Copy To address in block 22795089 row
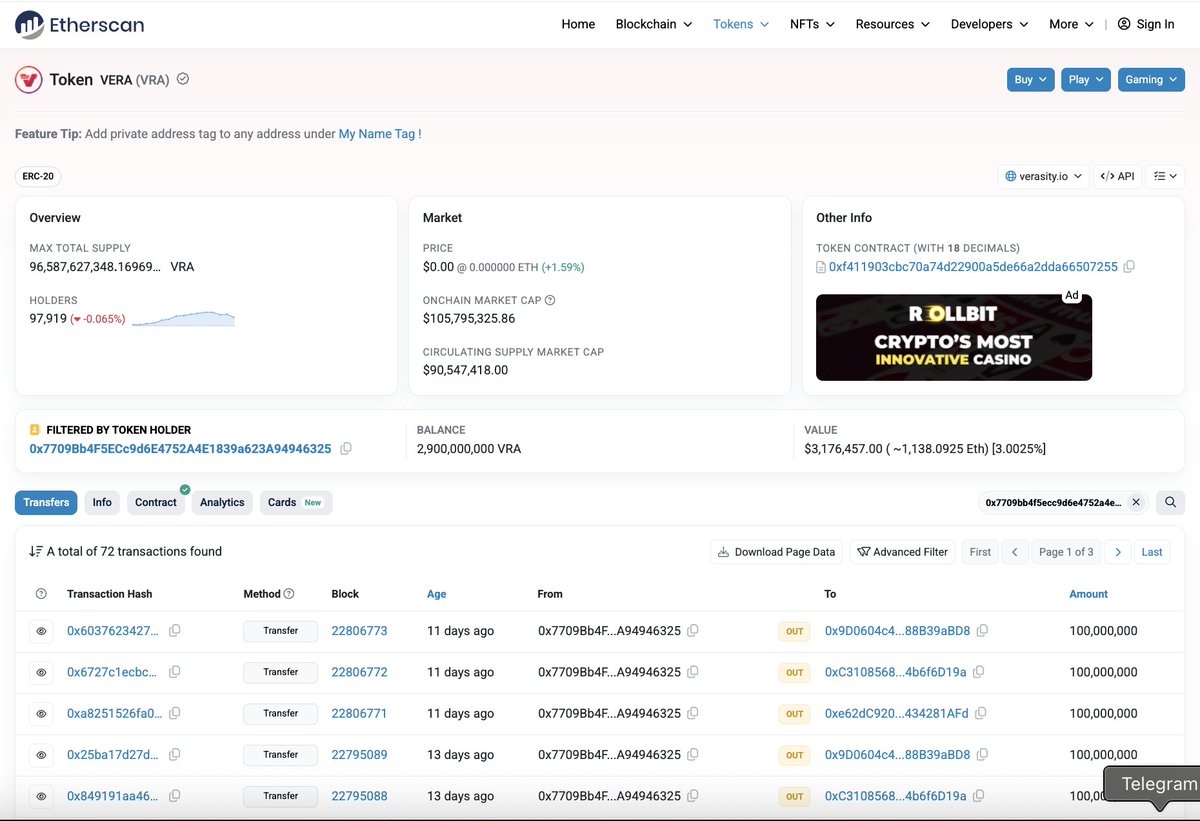 coord(982,755)
